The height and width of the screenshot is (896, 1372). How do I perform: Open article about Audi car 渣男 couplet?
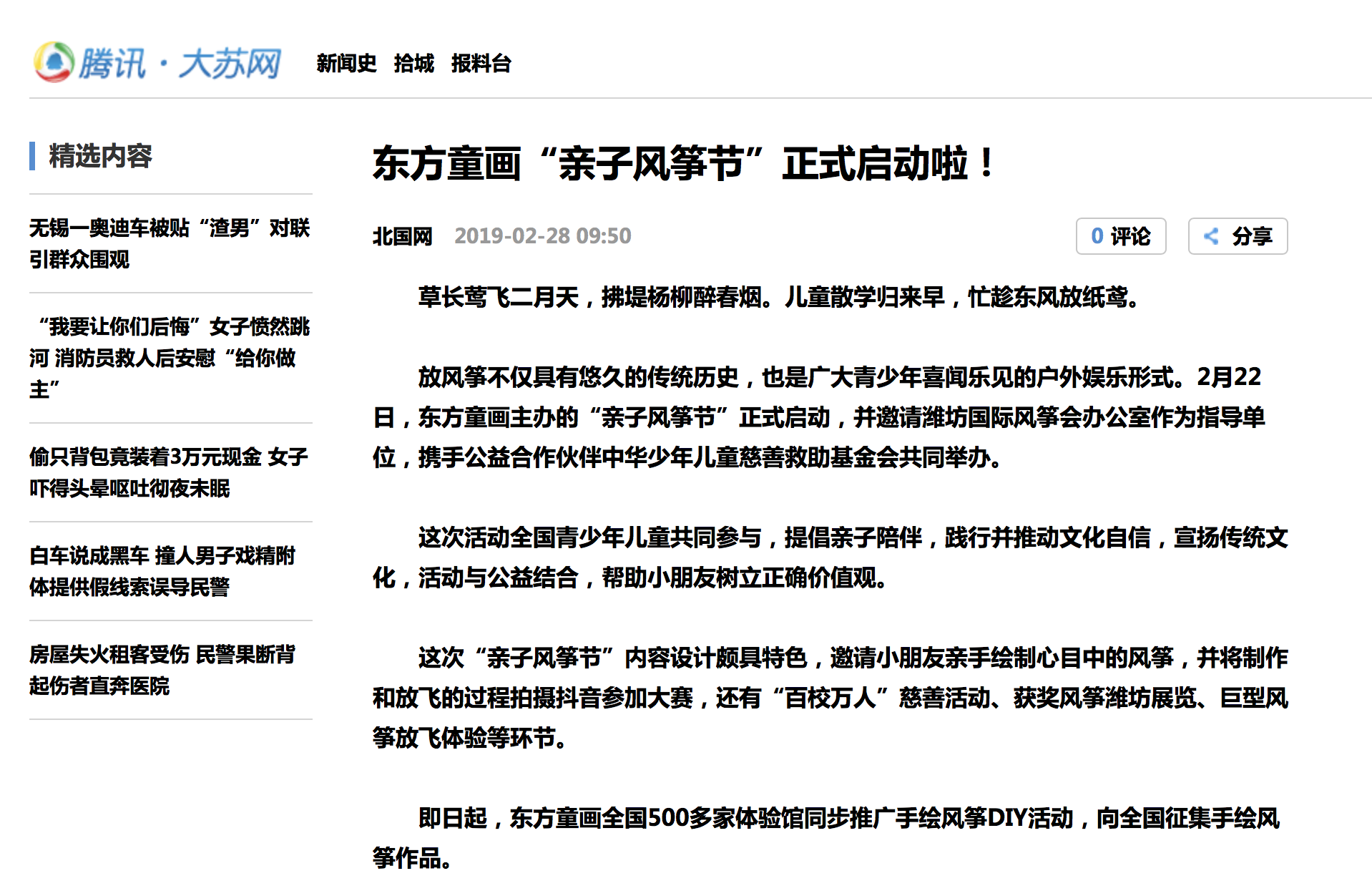[x=170, y=243]
